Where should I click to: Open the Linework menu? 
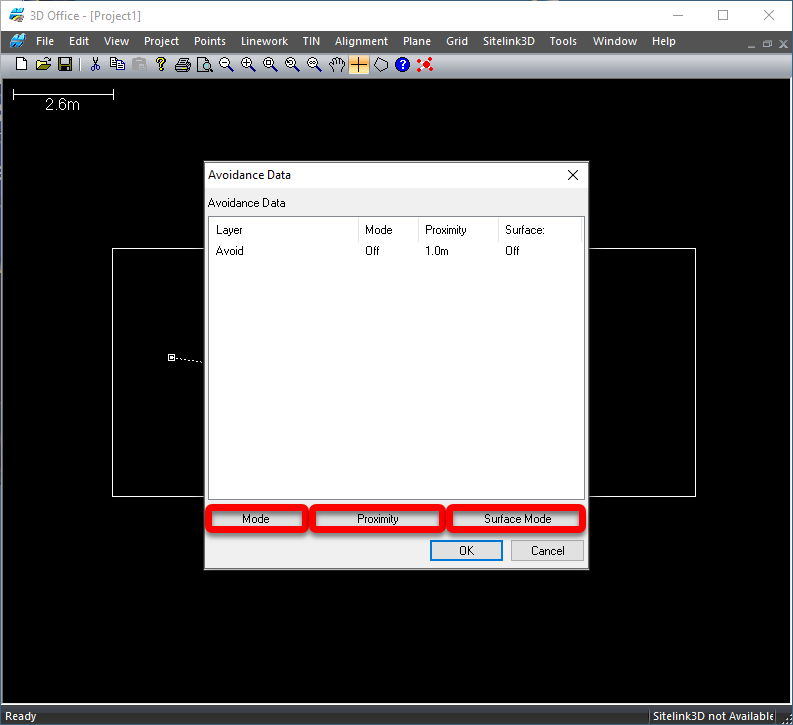point(265,41)
